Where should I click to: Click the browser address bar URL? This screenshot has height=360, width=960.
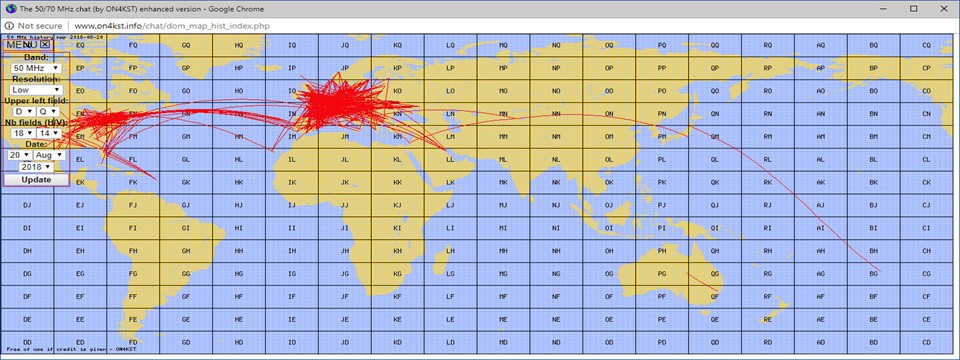click(171, 26)
